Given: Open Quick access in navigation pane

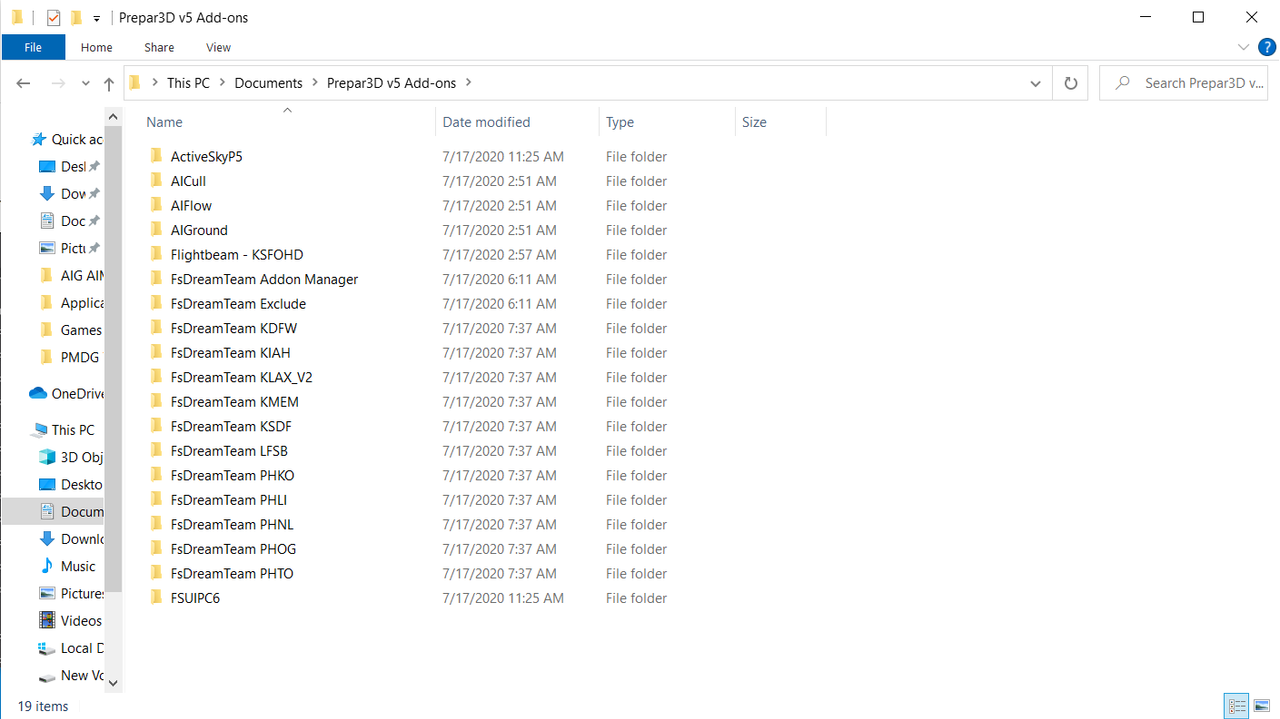Looking at the screenshot, I should point(67,139).
